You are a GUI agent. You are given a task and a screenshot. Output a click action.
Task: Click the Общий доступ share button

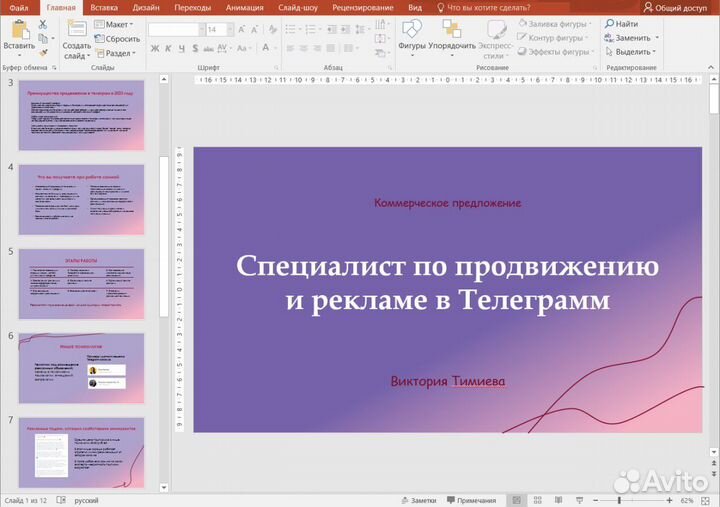[675, 8]
